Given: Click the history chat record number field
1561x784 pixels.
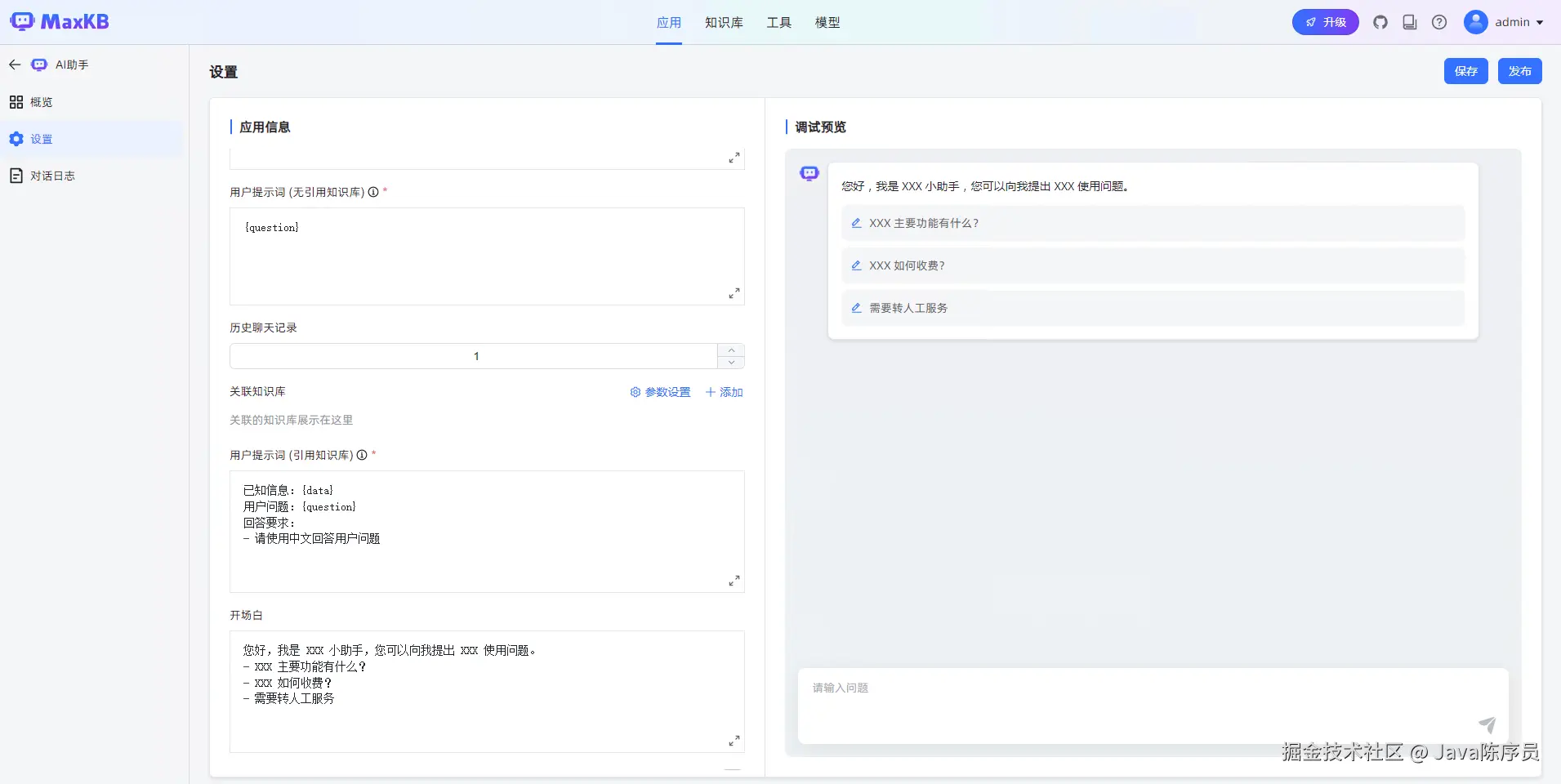Looking at the screenshot, I should (475, 356).
